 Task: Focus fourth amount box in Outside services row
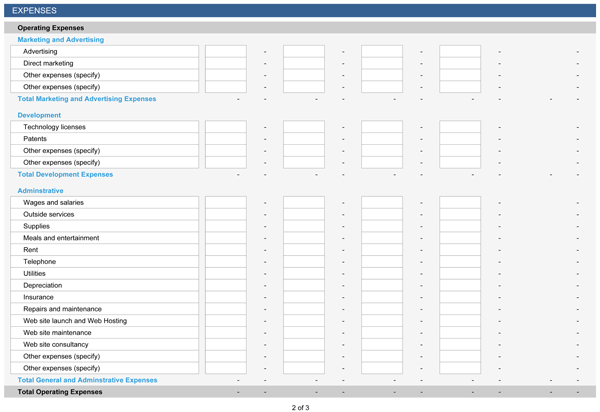pos(460,215)
